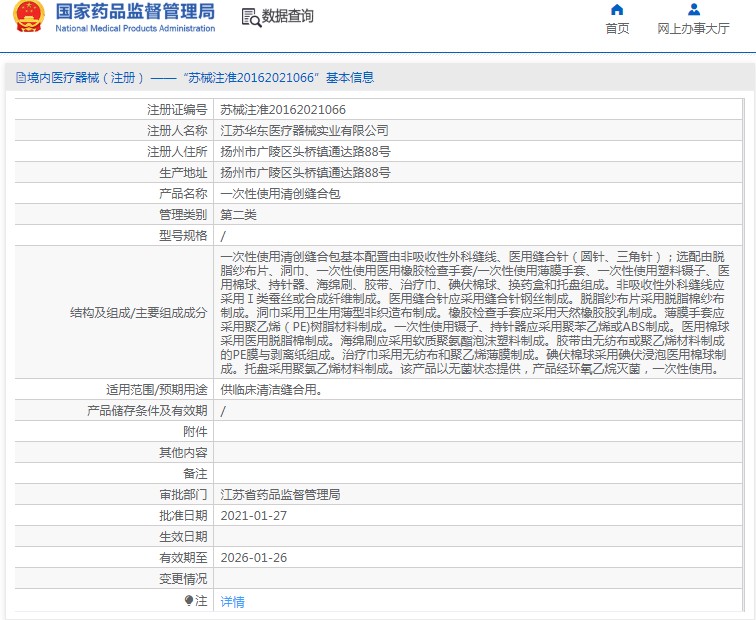Click the 备注 row label
The height and width of the screenshot is (620, 756).
coord(195,474)
